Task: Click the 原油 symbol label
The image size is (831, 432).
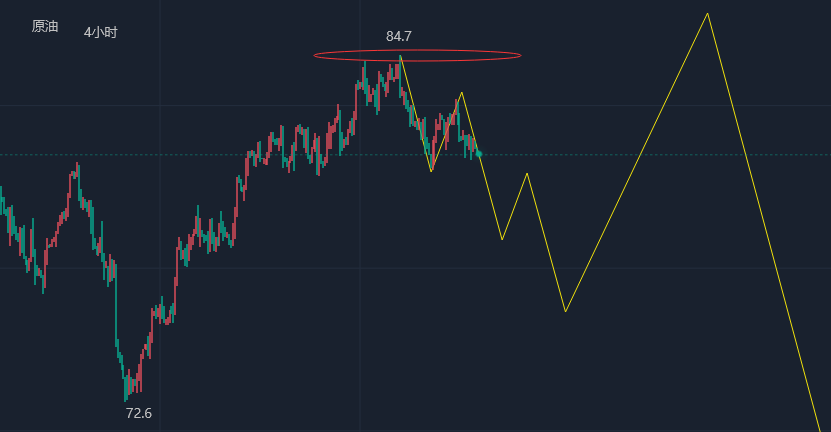Action: [45, 27]
